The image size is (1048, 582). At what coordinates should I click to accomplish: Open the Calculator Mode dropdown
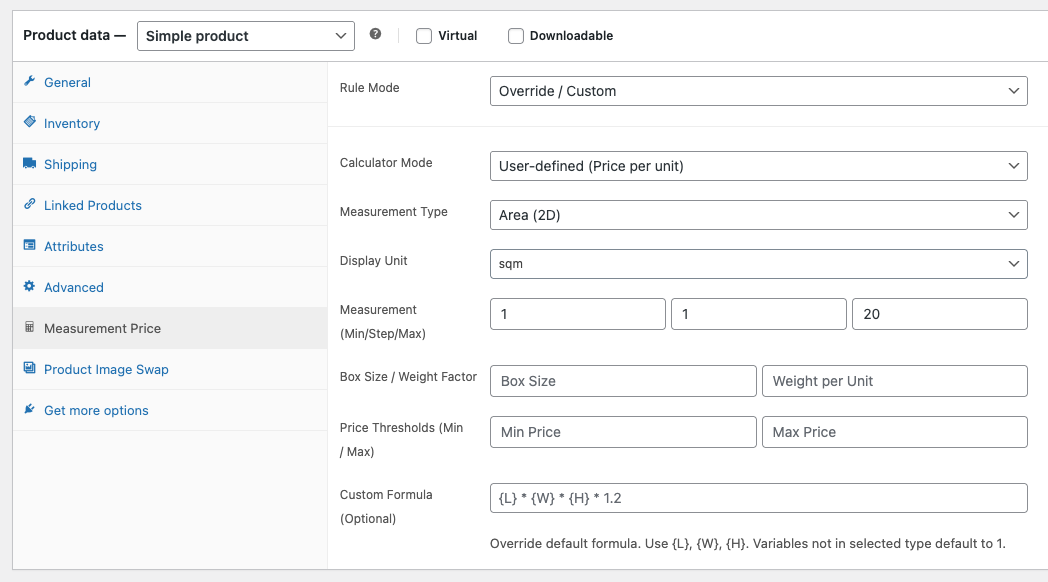(x=758, y=166)
